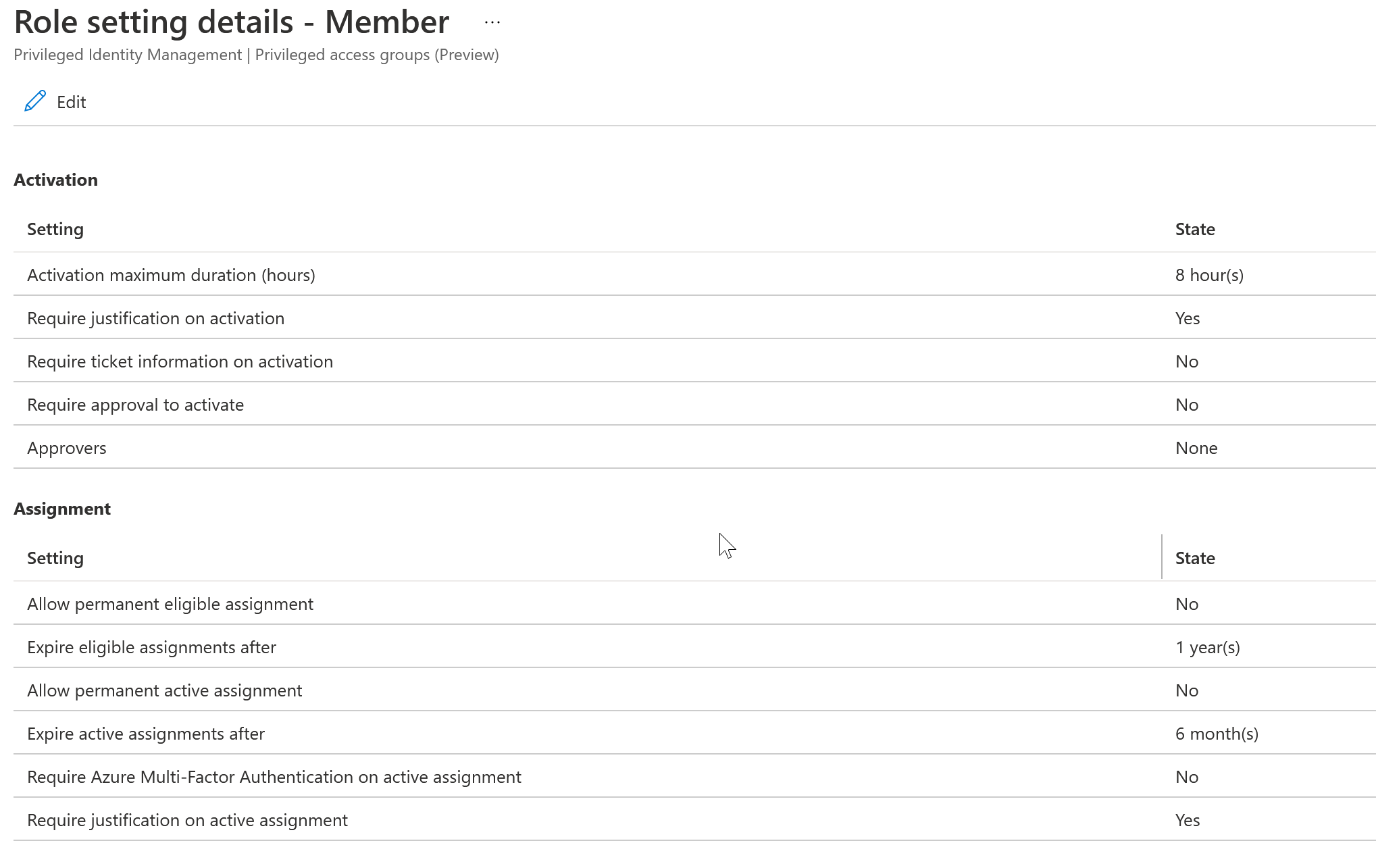Click the Require ticket information on activation setting
This screenshot has width=1376, height=868.
pyautogui.click(x=180, y=361)
